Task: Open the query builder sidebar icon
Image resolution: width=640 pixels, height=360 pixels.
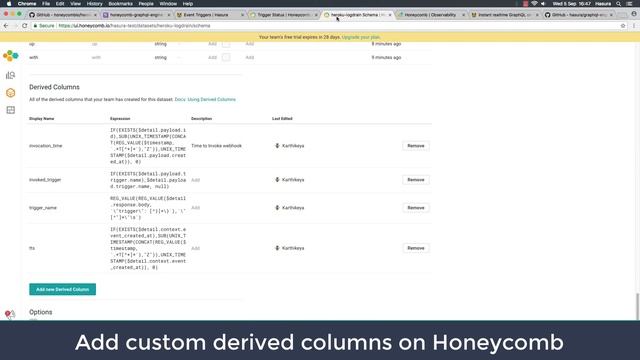Action: point(11,75)
